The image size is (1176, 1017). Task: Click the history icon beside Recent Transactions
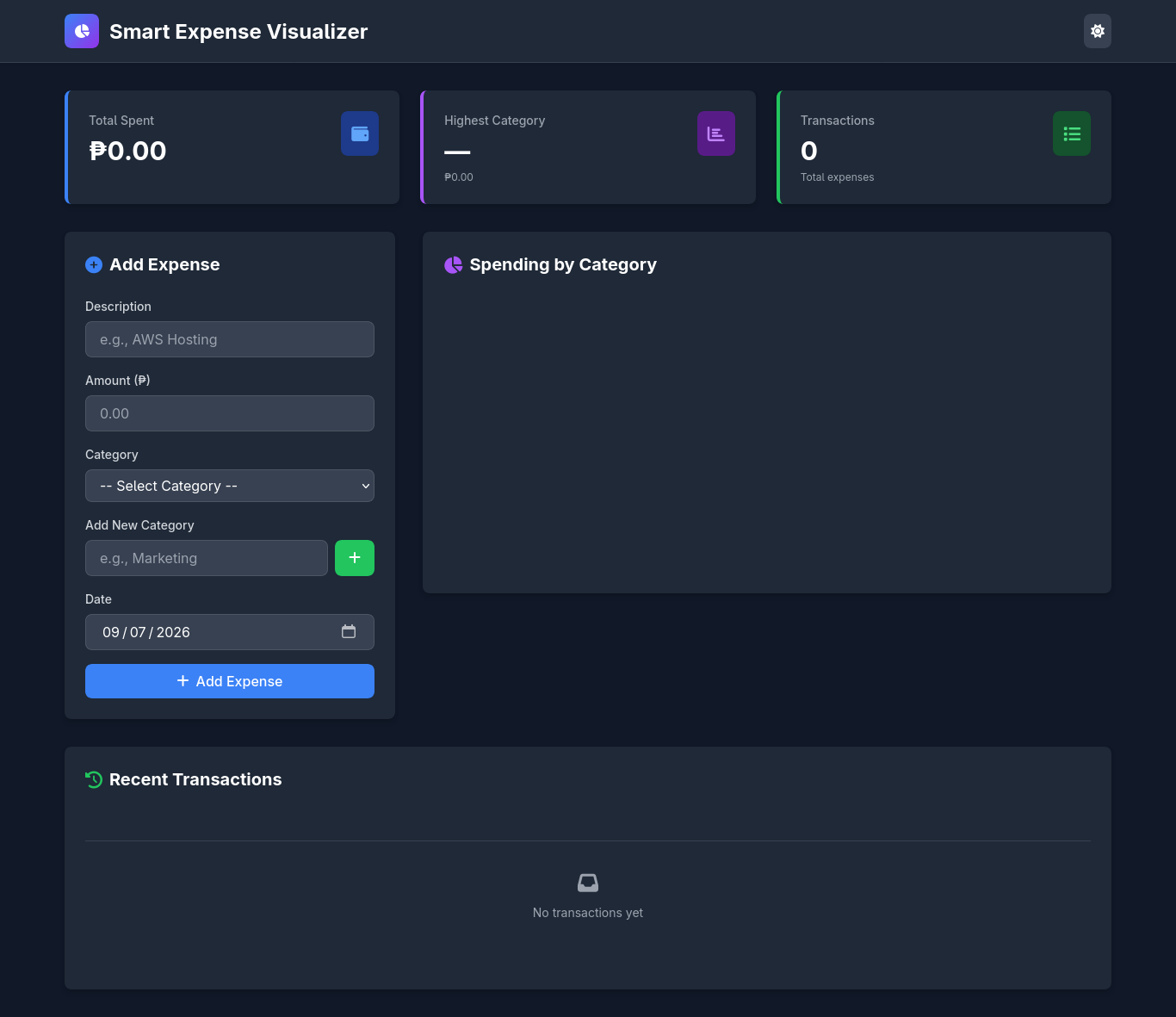[x=94, y=779]
